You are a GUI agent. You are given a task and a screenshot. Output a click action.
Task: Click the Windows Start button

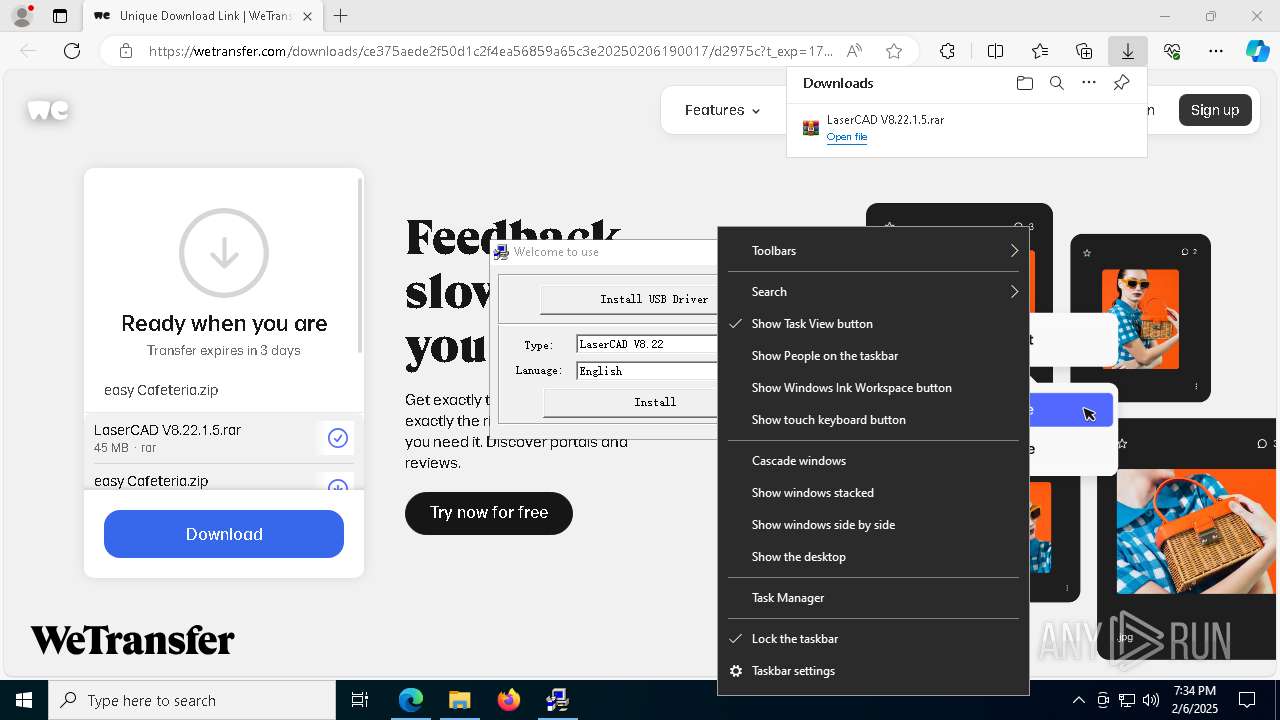click(x=24, y=700)
